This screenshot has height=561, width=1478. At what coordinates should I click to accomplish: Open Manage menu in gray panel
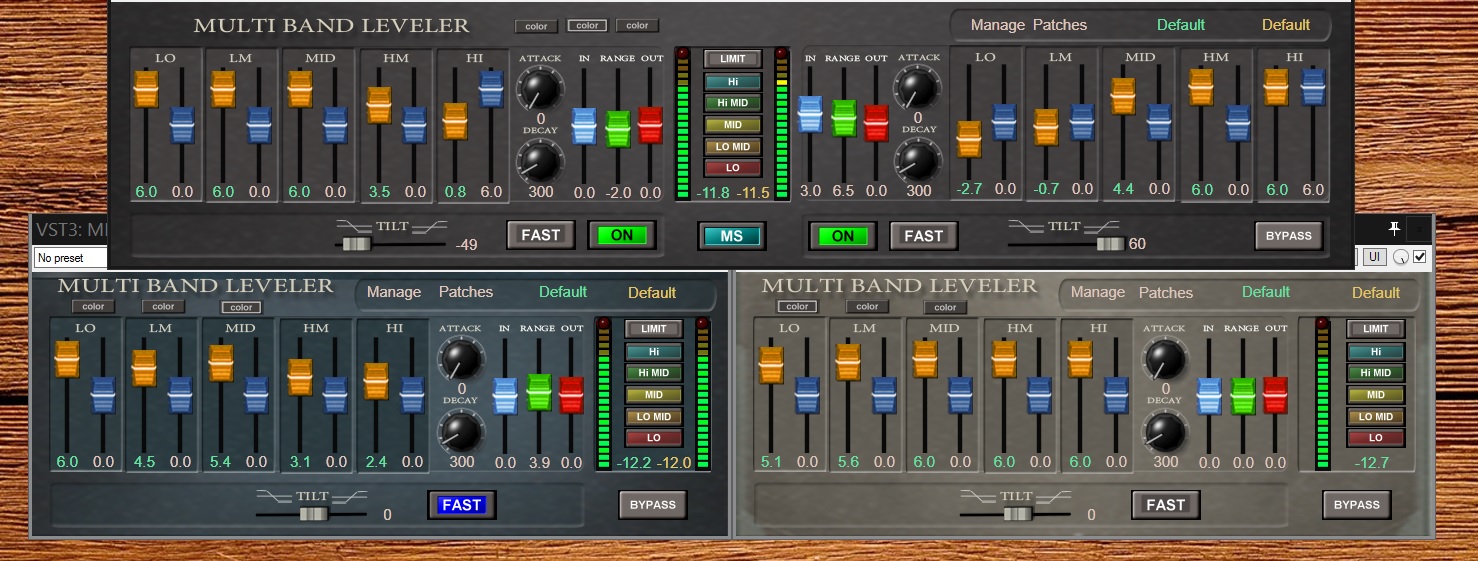point(1098,293)
